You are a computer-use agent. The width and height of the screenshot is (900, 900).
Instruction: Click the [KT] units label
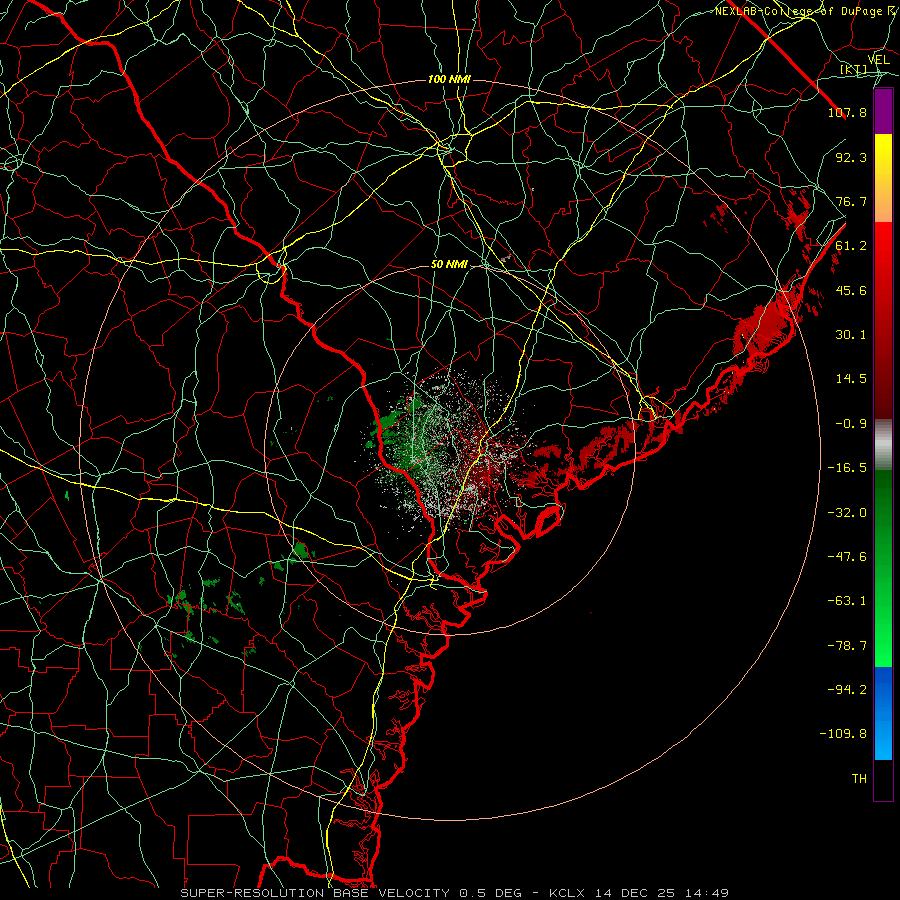(x=854, y=69)
